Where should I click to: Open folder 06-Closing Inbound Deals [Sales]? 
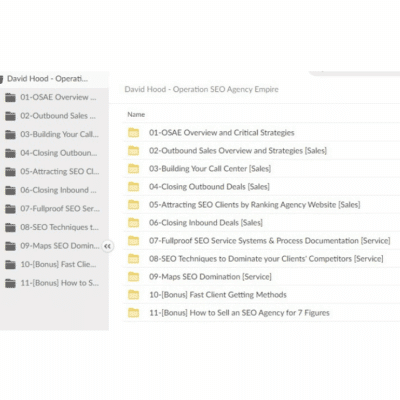coord(206,223)
